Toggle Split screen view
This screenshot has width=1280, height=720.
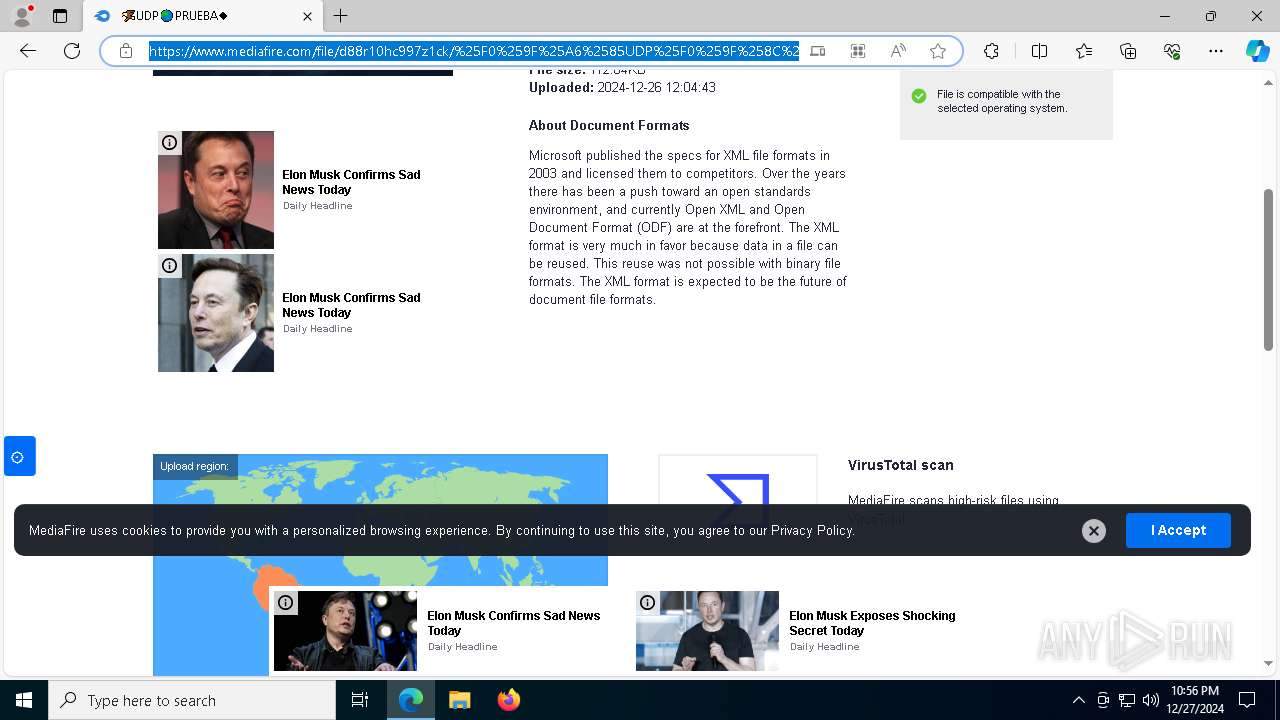1039,51
